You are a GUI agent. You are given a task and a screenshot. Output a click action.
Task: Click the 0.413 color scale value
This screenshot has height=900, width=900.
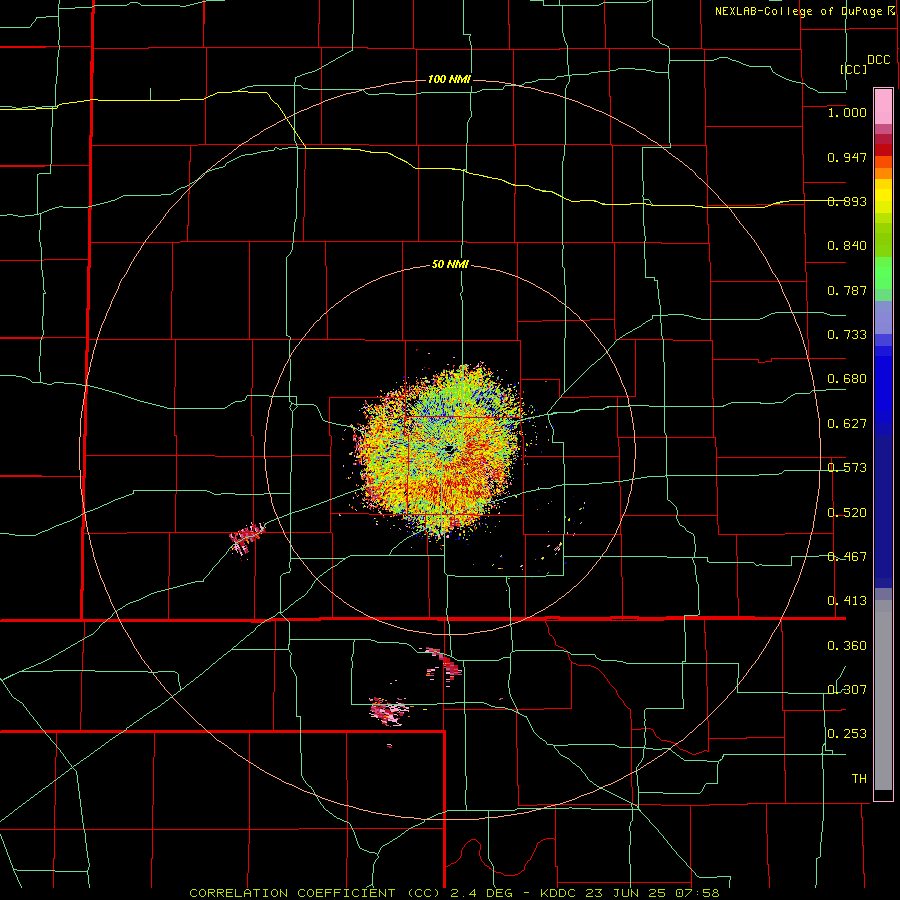tap(847, 601)
